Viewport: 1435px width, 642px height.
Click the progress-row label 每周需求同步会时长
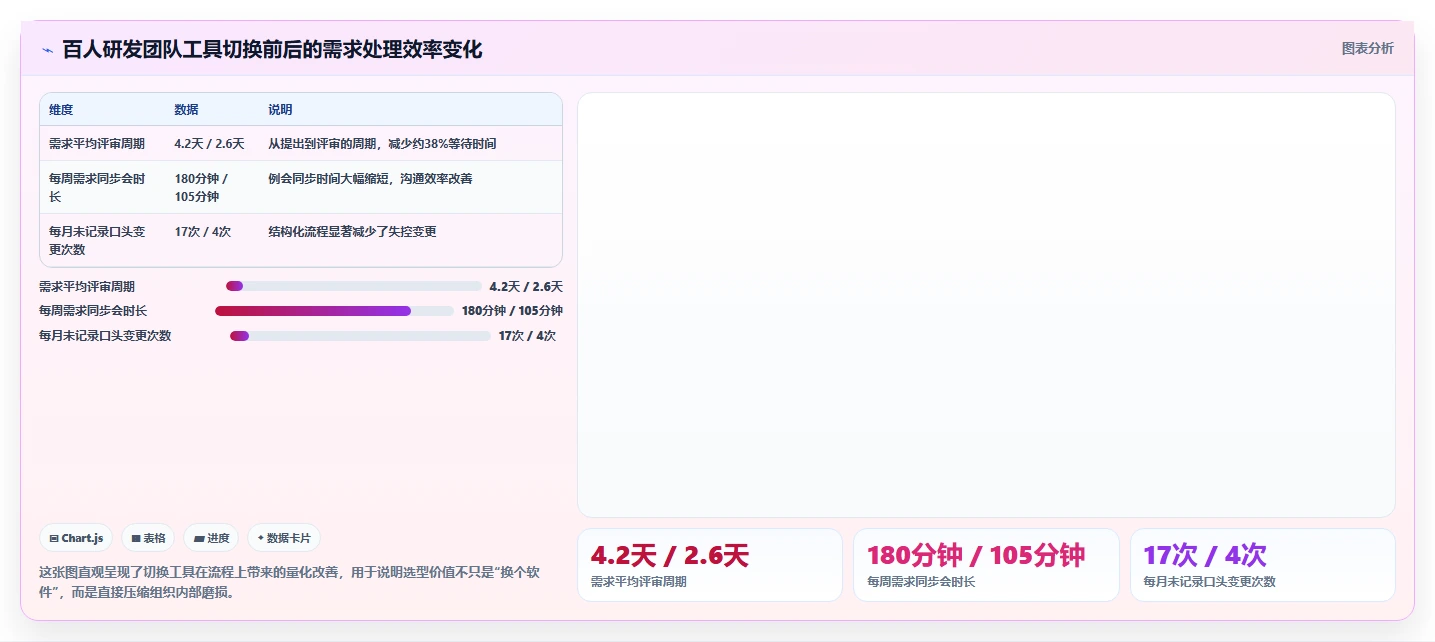click(93, 311)
